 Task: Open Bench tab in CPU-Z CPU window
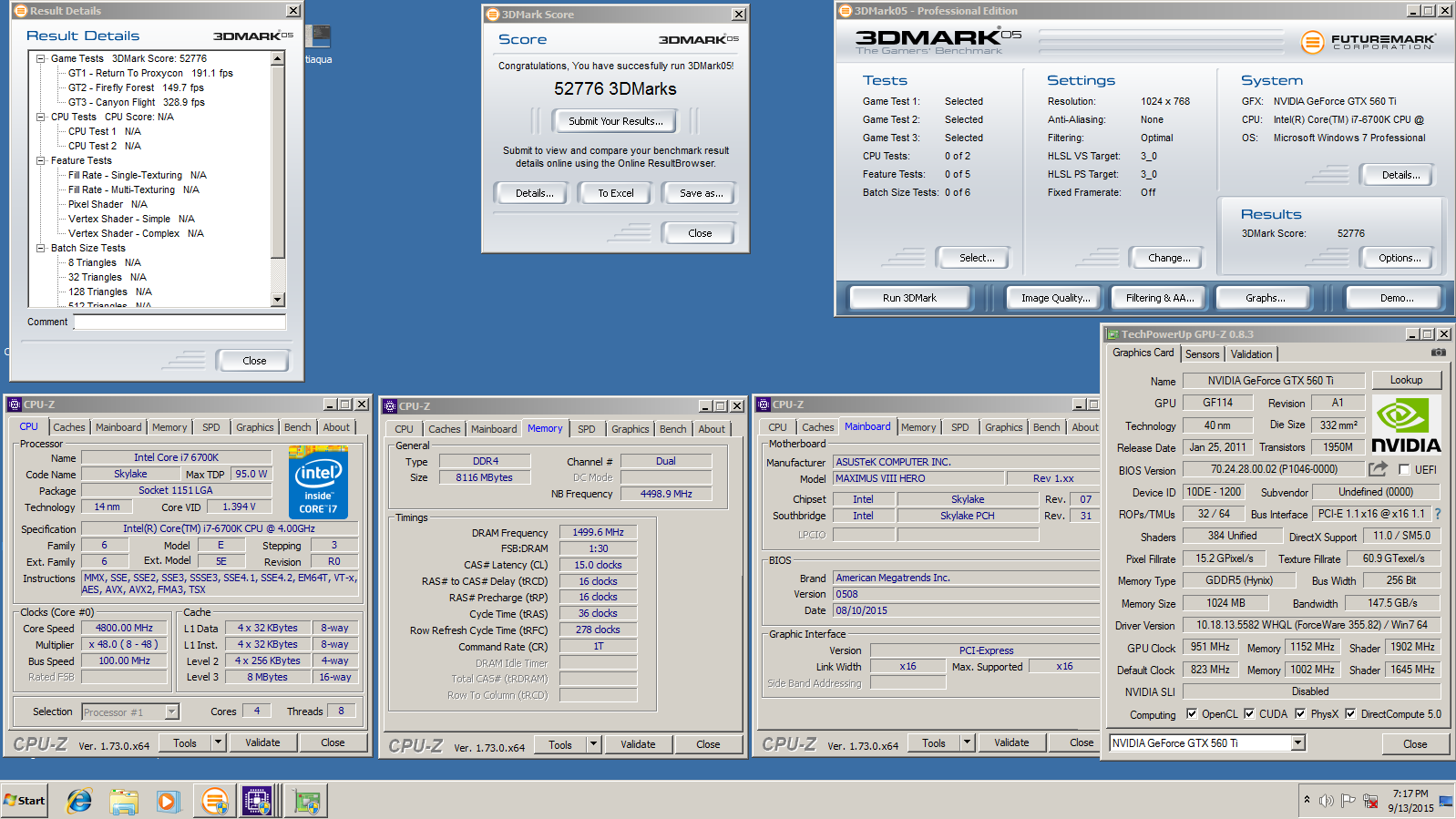pyautogui.click(x=297, y=427)
